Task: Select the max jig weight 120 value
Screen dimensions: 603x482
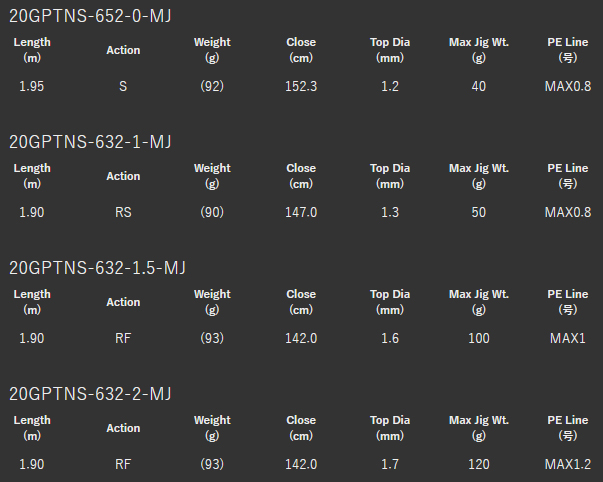Action: [479, 464]
